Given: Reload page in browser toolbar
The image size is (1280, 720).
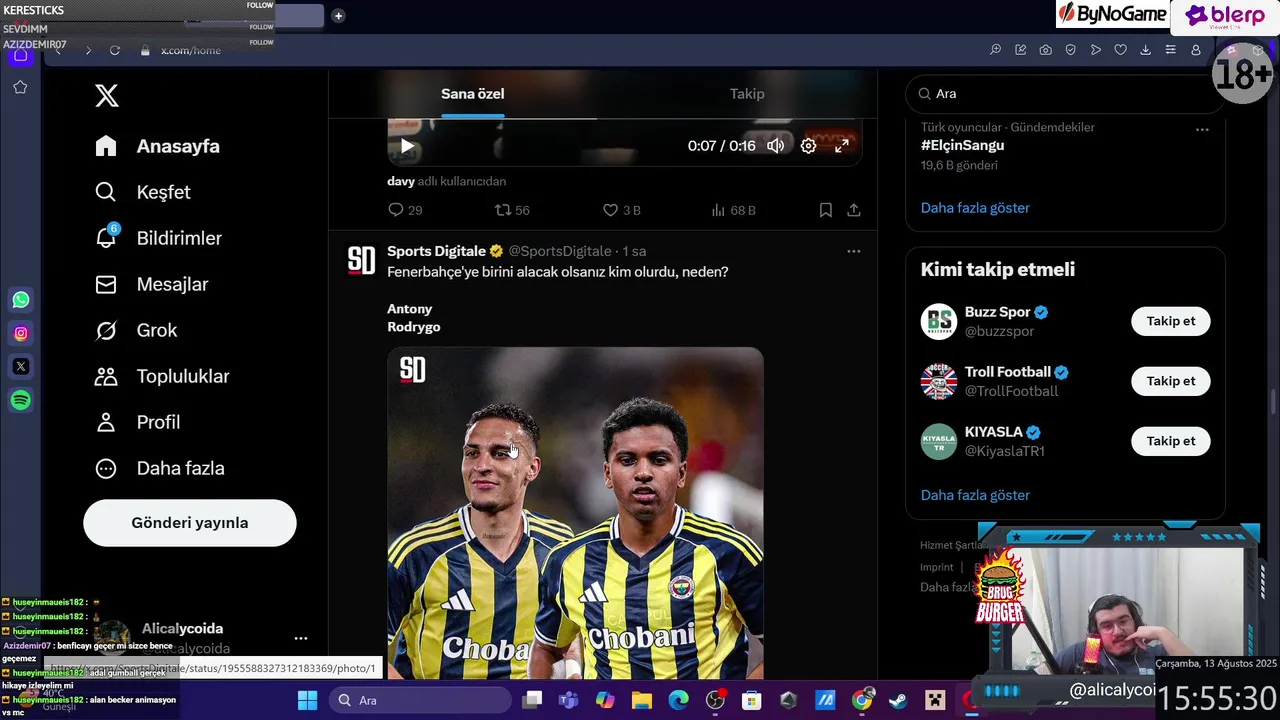Looking at the screenshot, I should coord(115,50).
